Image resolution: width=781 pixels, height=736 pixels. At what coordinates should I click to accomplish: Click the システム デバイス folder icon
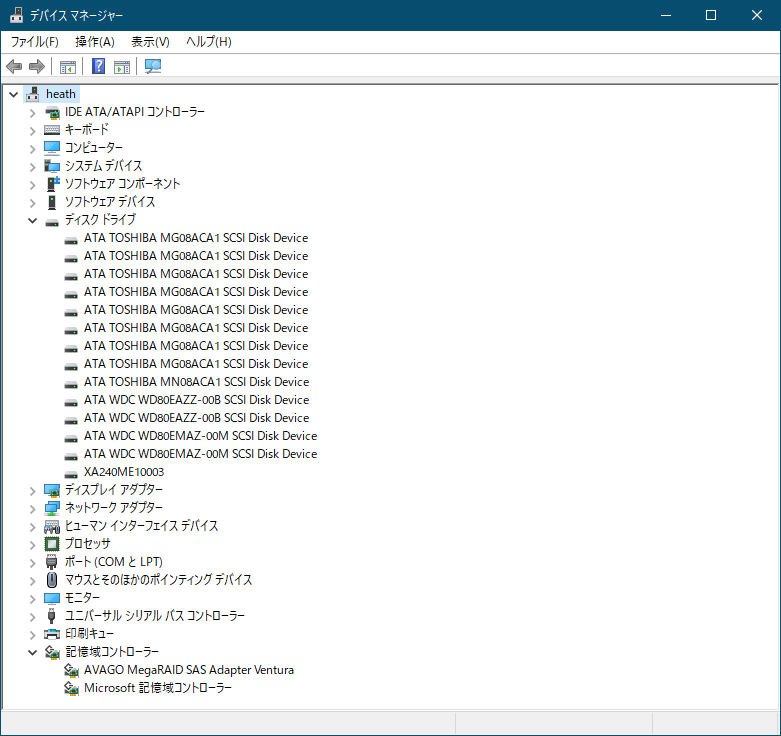[52, 166]
